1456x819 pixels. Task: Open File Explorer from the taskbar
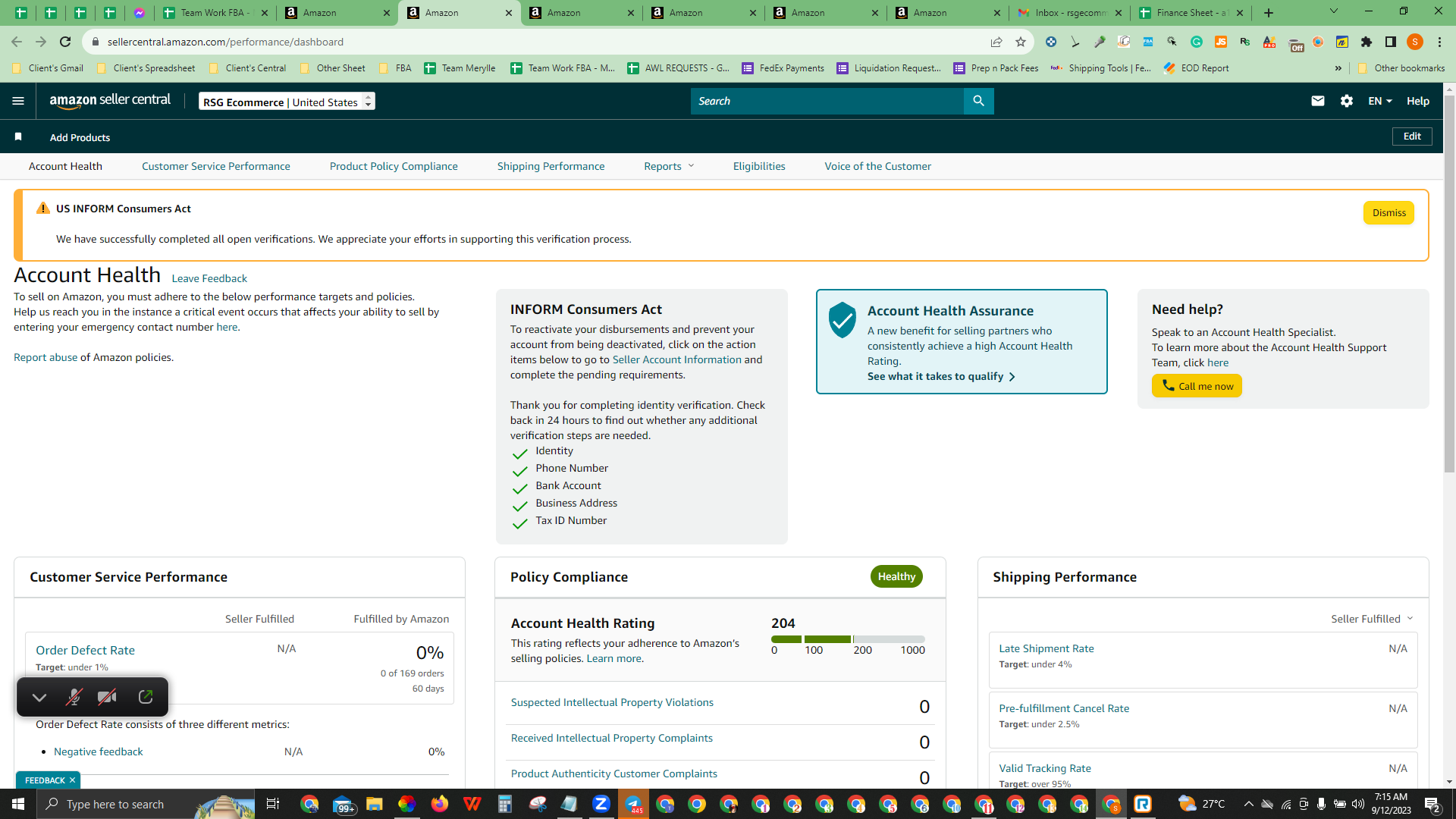(374, 804)
